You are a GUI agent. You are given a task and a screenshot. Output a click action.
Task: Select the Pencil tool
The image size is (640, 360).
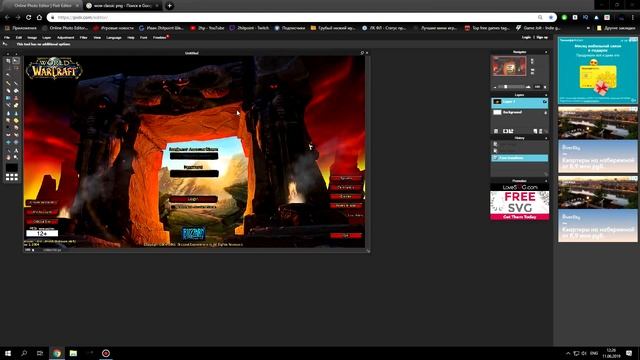[x=8, y=83]
